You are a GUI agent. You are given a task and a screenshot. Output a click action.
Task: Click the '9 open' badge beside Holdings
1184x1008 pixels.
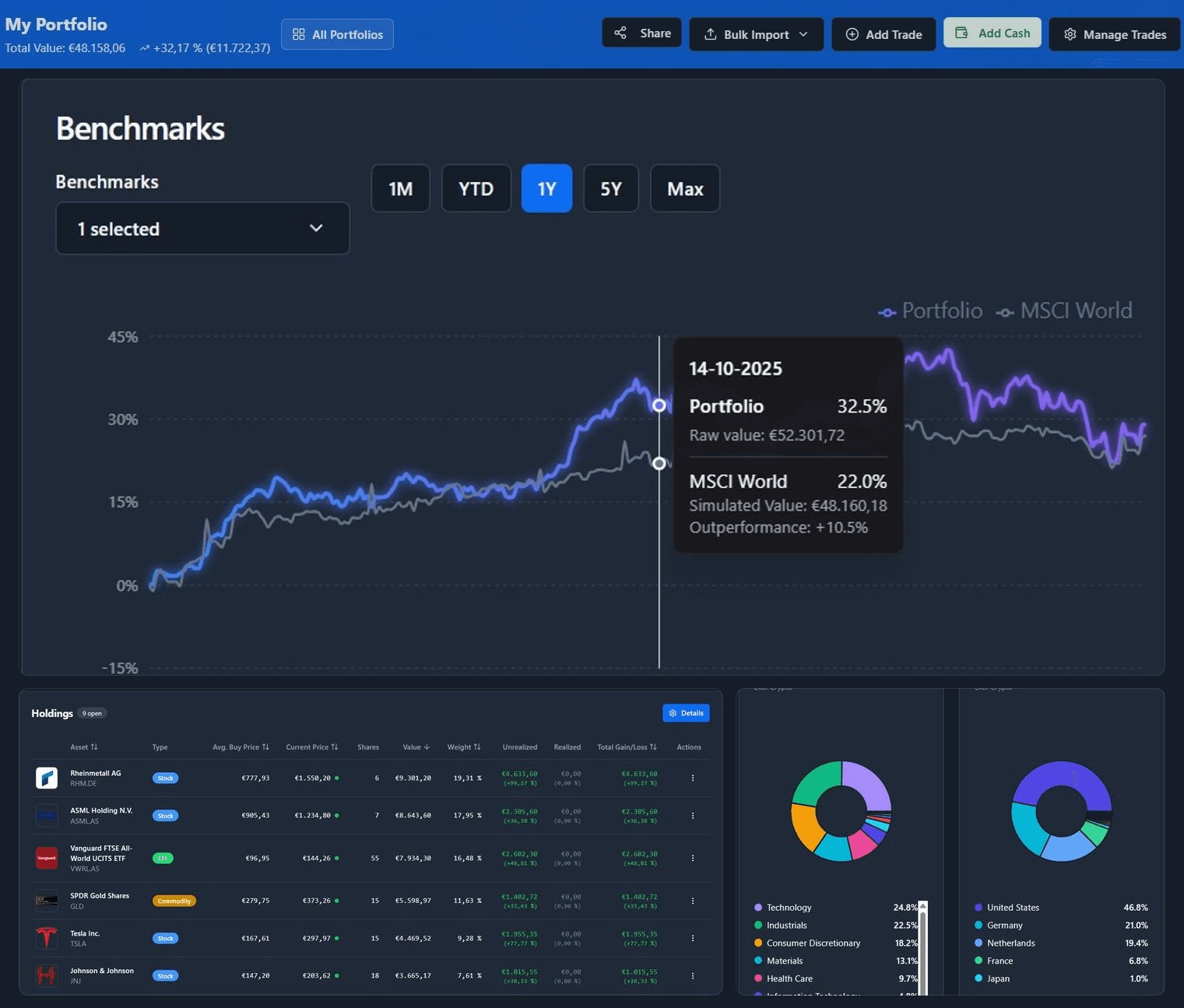tap(92, 713)
